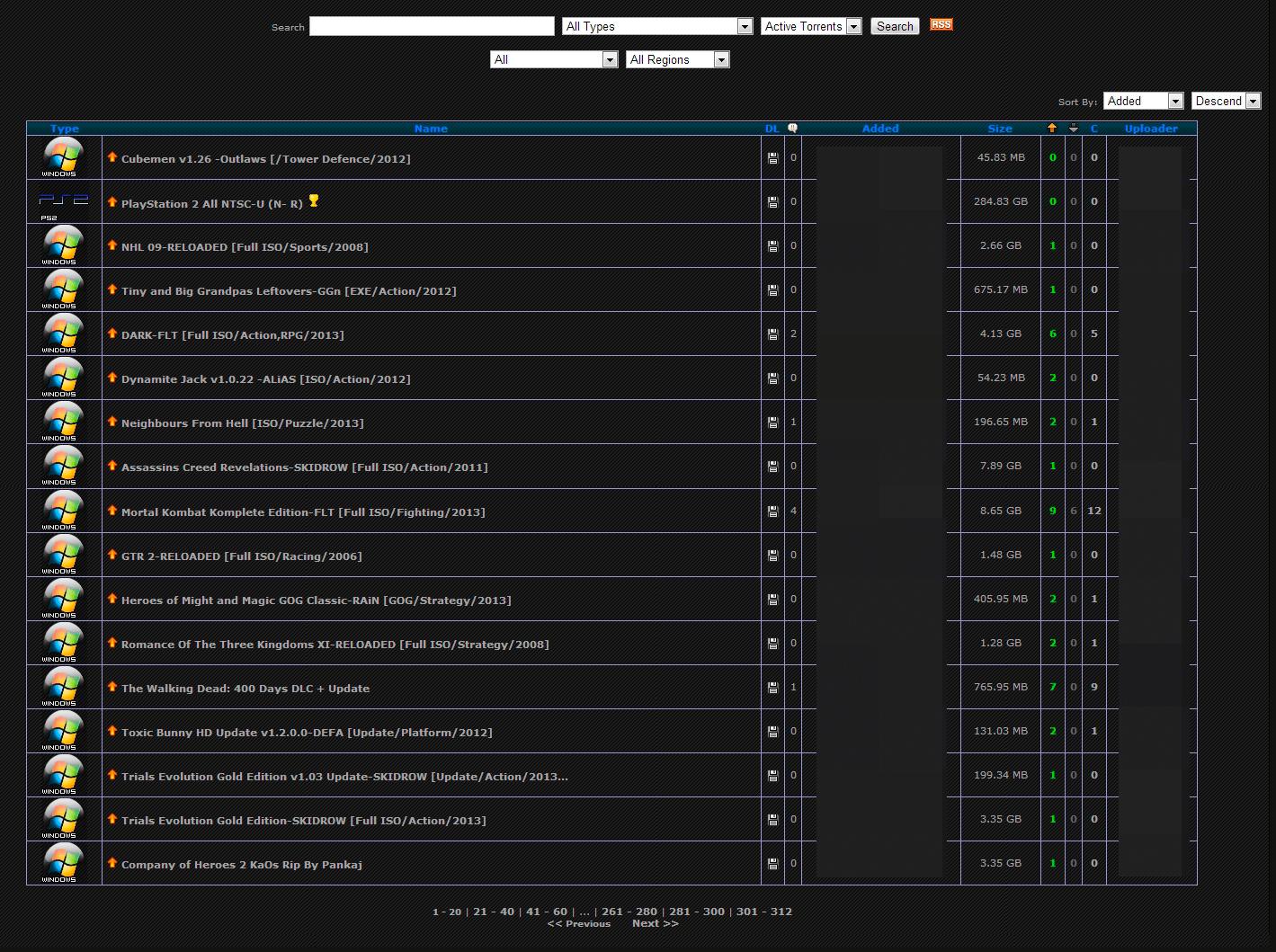
Task: Open the Active Torrents filter dropdown
Action: (811, 26)
